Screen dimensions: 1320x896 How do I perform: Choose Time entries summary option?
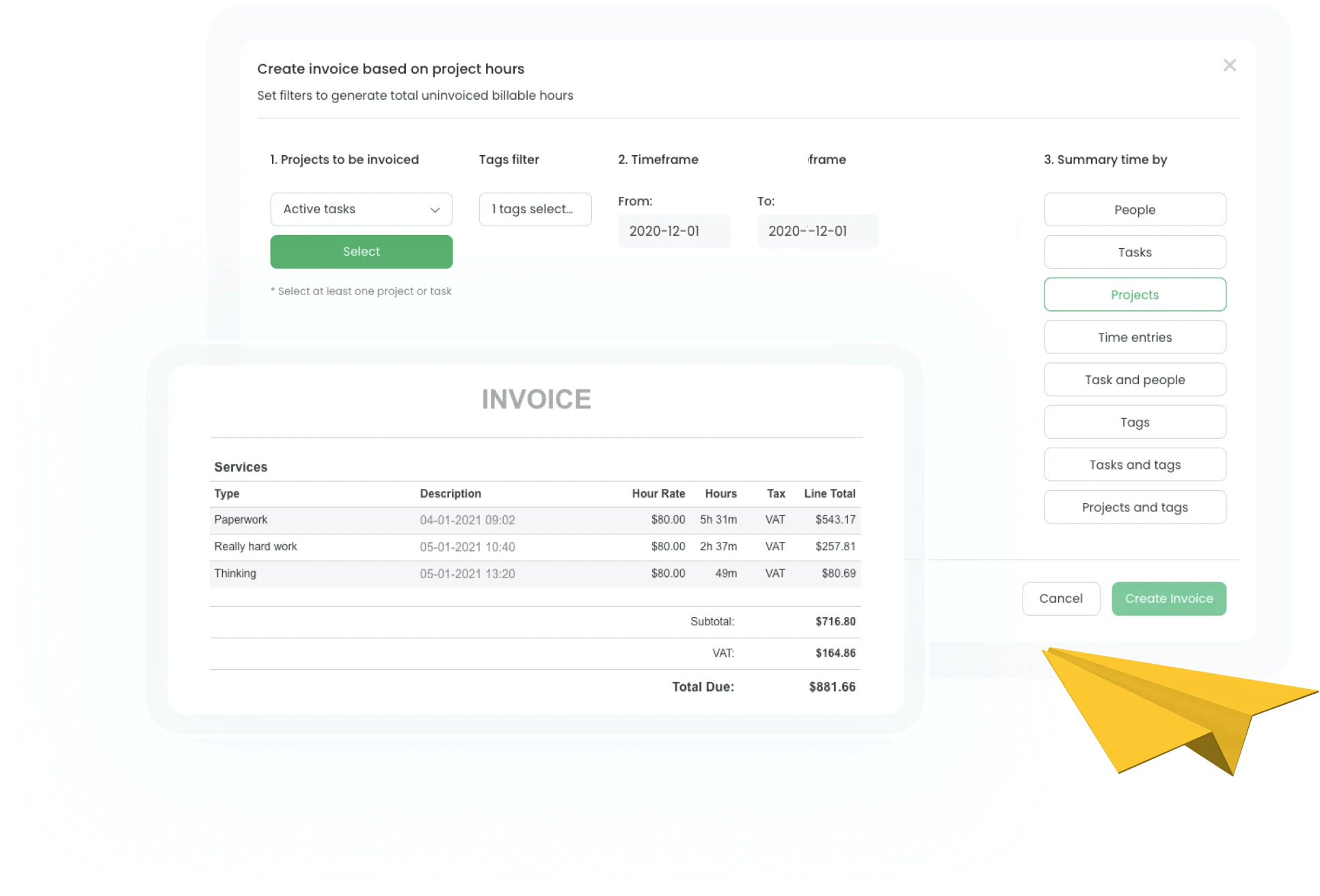click(1134, 337)
